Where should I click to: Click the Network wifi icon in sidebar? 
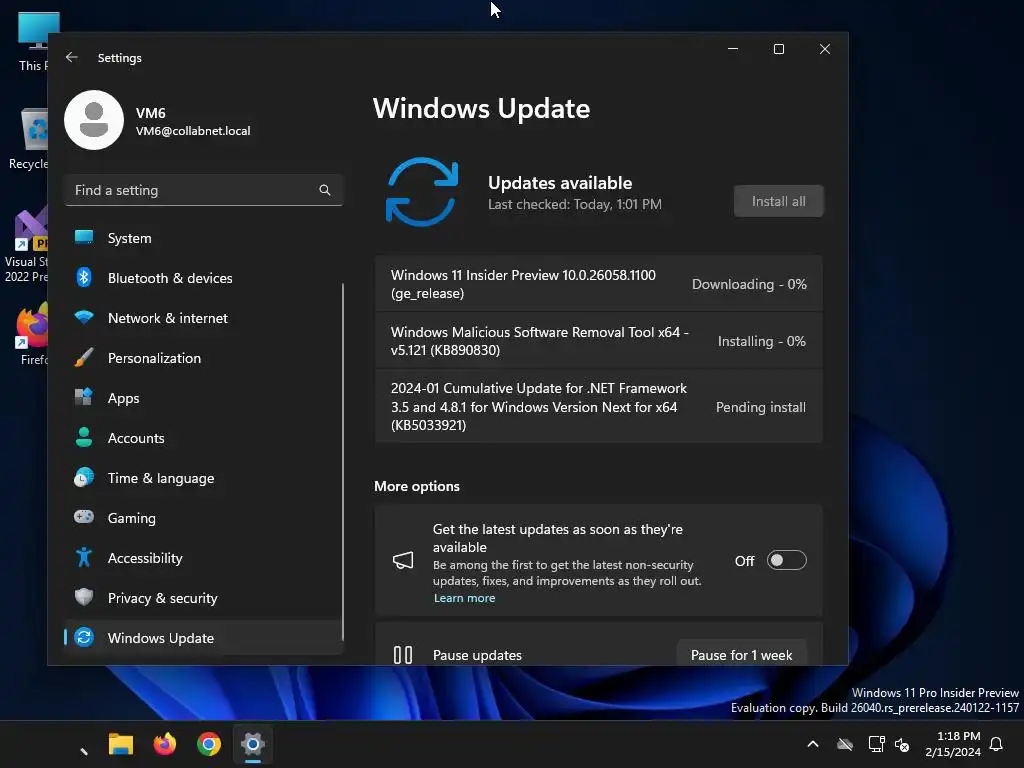click(x=84, y=317)
